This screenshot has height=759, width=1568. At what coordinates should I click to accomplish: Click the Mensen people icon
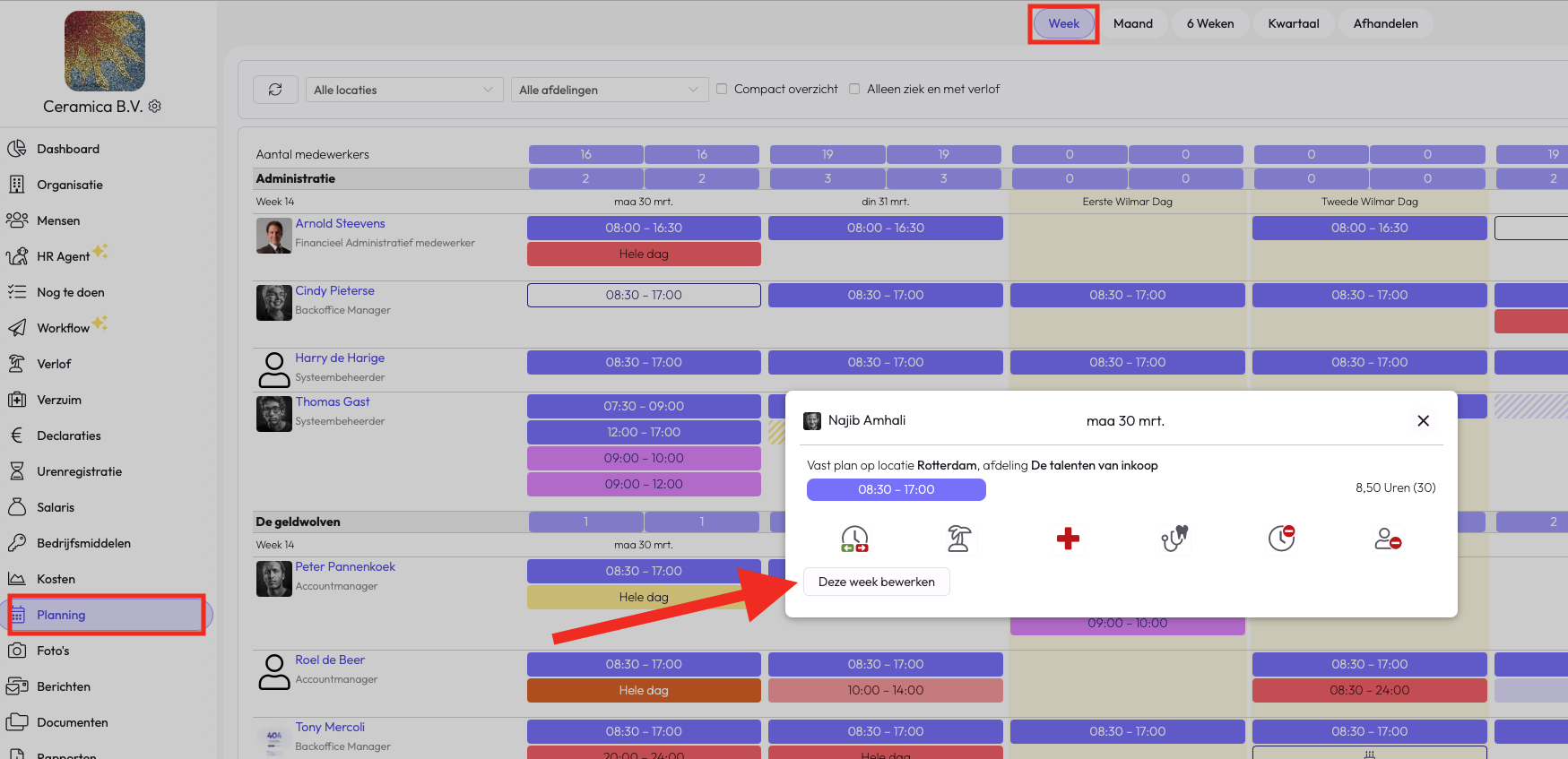16,220
